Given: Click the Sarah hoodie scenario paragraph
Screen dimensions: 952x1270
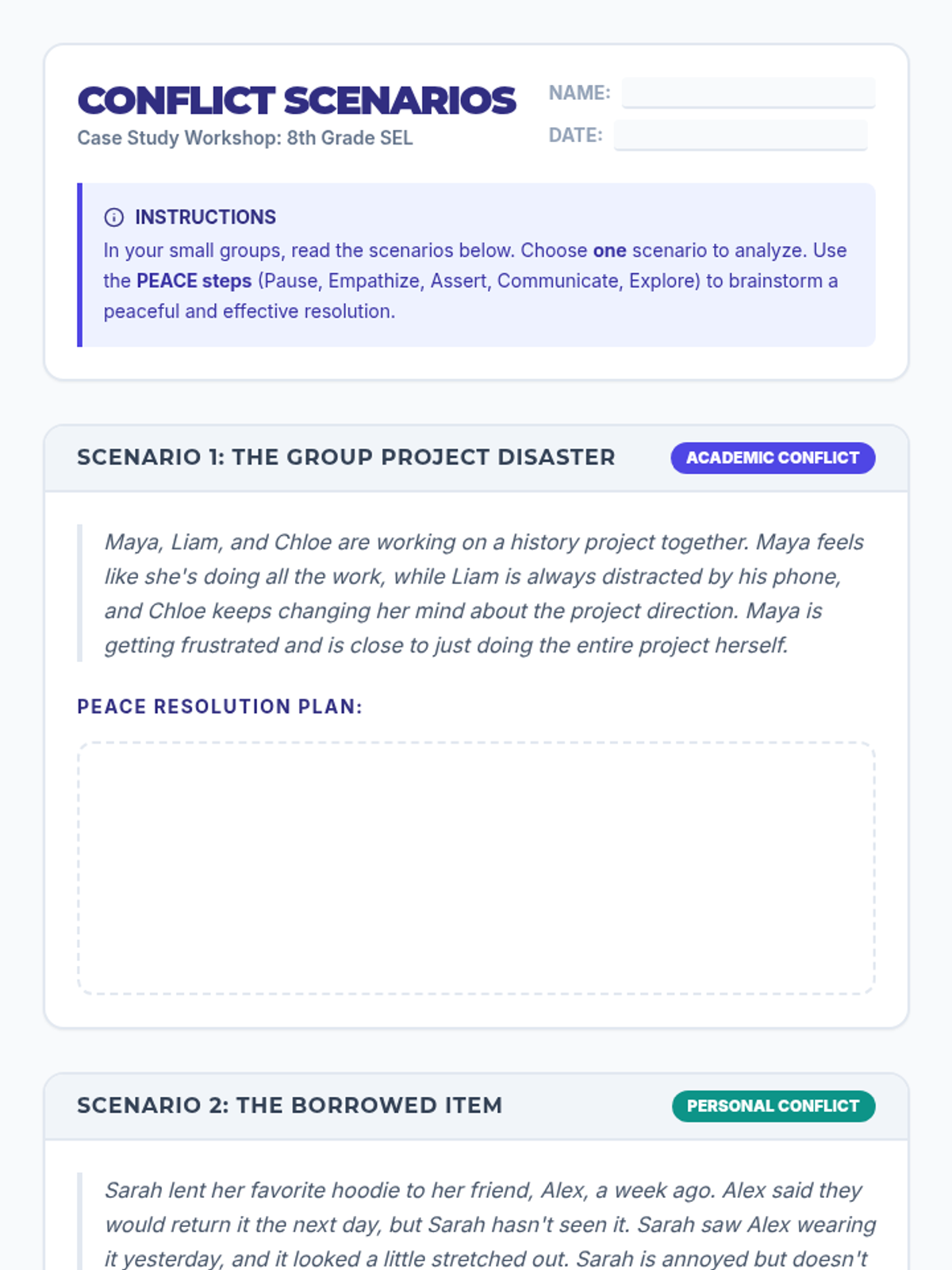Looking at the screenshot, I should pyautogui.click(x=489, y=1224).
